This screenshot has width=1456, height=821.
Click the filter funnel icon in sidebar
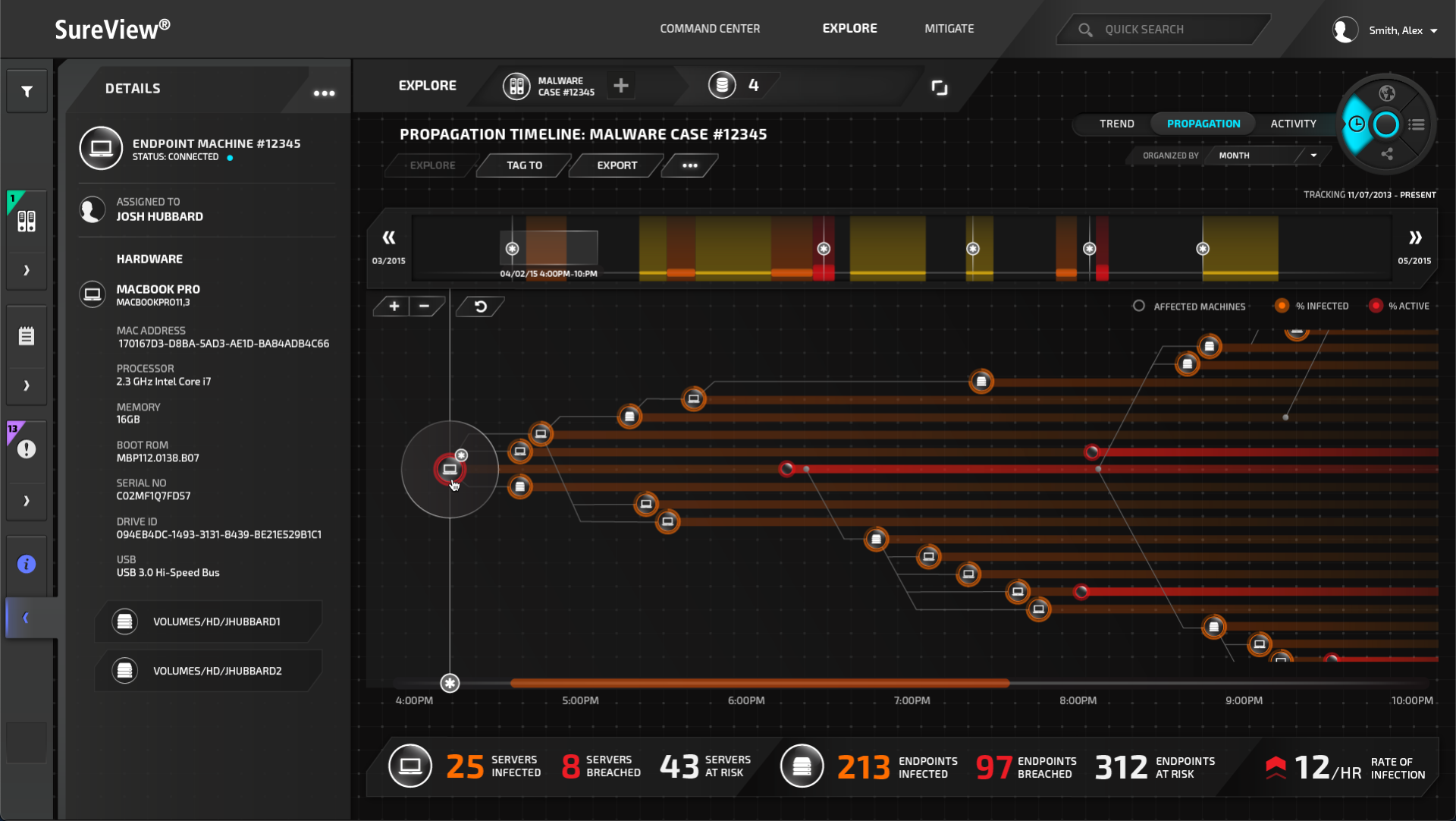click(27, 92)
